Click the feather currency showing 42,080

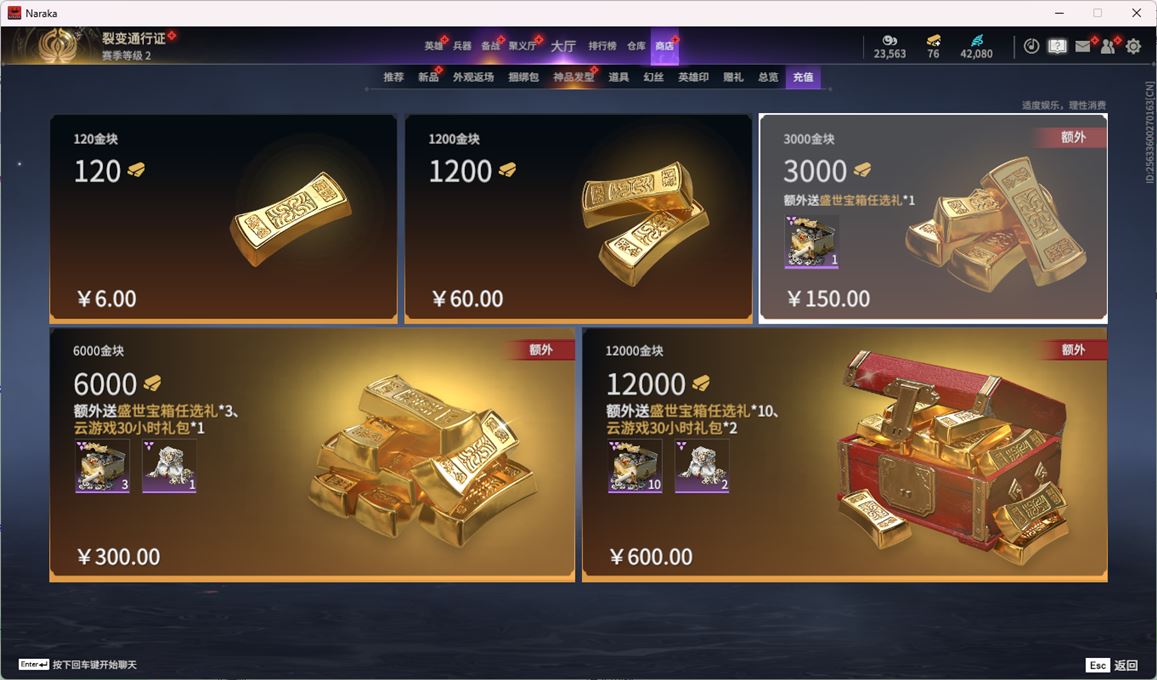tap(976, 46)
